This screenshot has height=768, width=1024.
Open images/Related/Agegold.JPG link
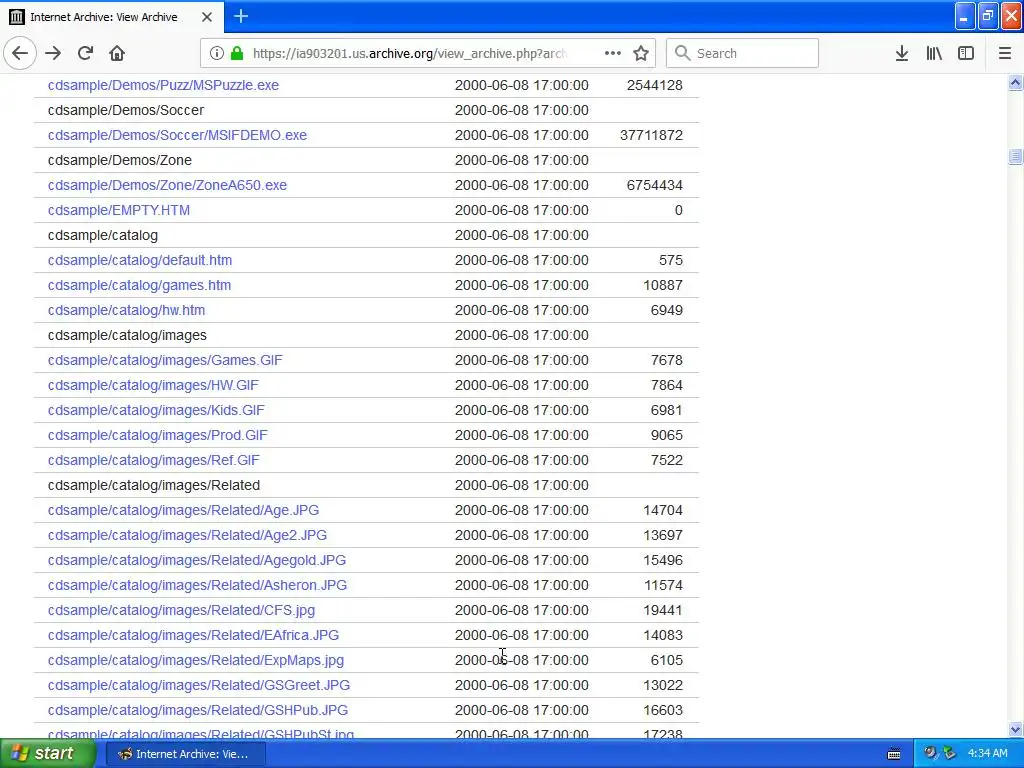(197, 560)
